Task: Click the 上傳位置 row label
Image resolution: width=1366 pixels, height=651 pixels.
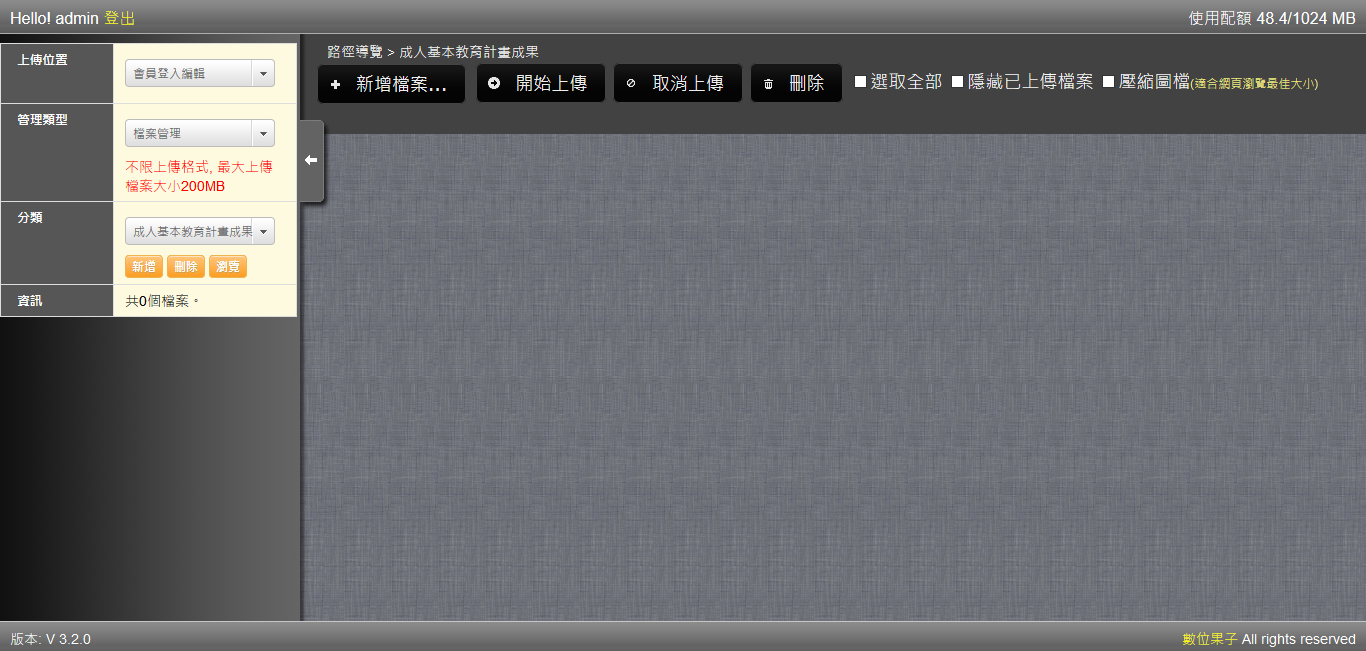Action: [43, 60]
